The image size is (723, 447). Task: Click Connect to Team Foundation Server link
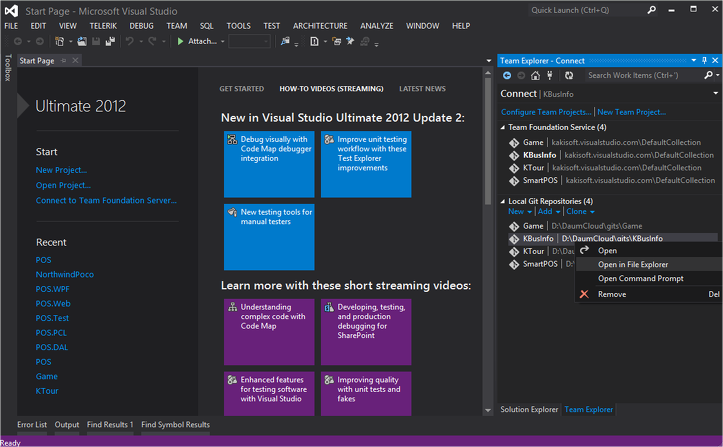coord(106,200)
